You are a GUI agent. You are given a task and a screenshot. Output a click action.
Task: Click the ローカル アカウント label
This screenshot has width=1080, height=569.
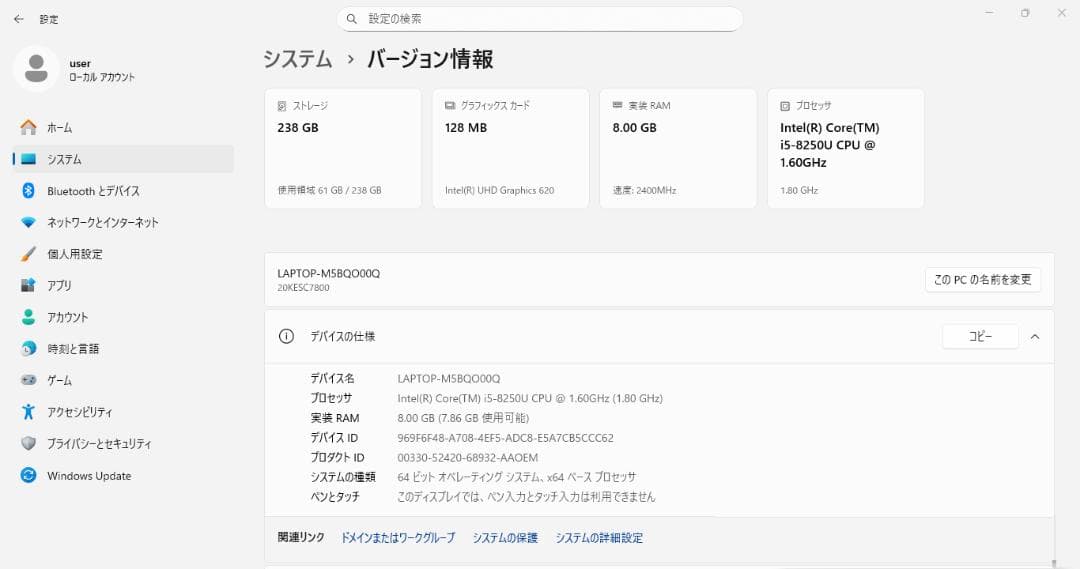click(x=102, y=77)
